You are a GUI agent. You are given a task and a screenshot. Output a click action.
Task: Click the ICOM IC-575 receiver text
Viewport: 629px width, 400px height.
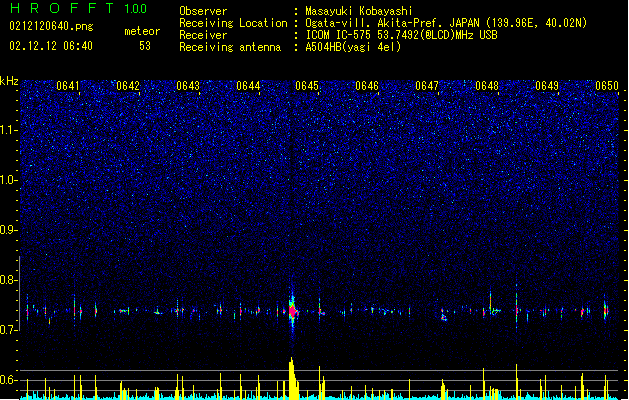[401, 35]
